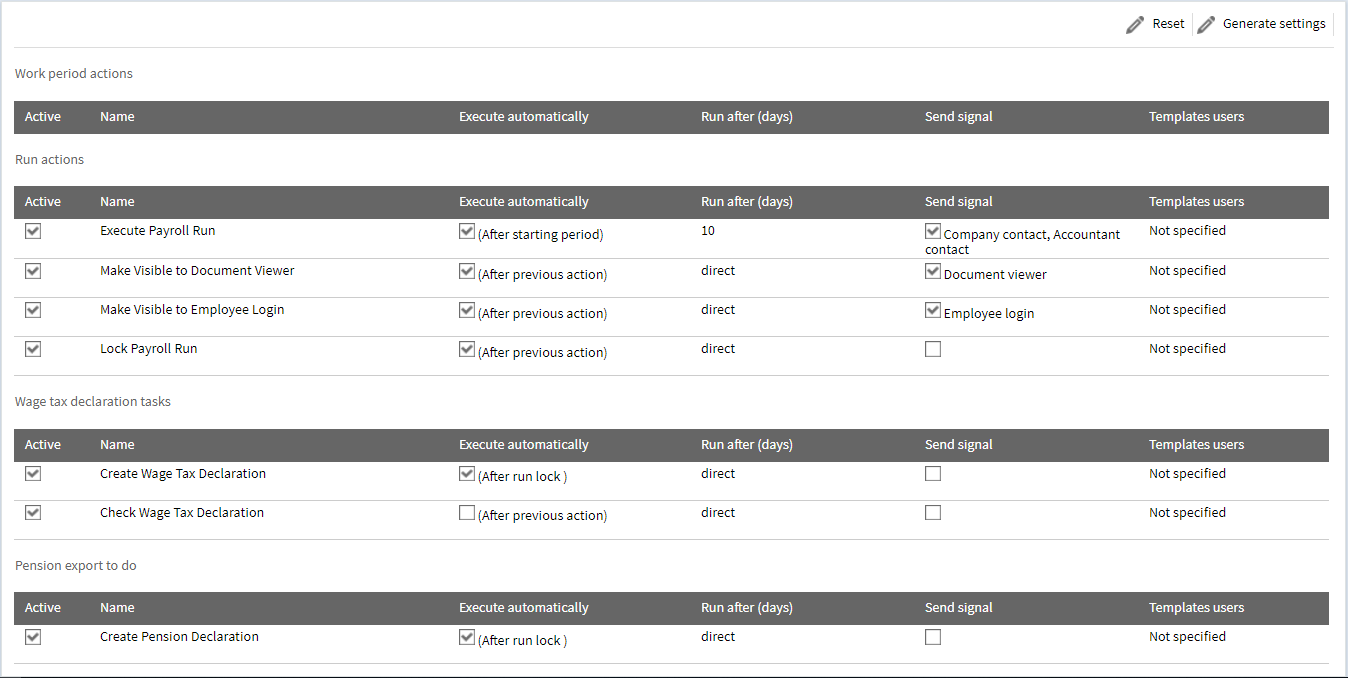
Task: Click the Make Visible to Document Viewer name
Action: coord(197,271)
